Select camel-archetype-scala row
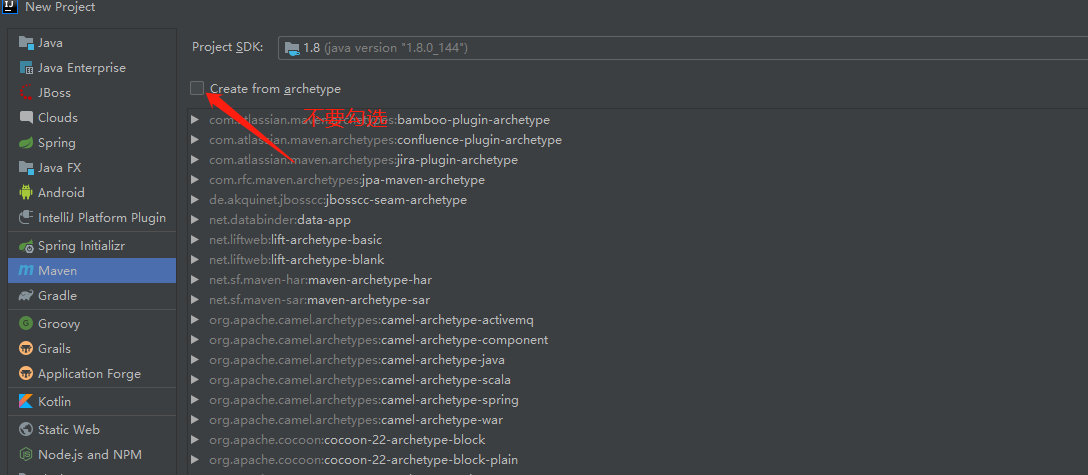 [x=637, y=381]
